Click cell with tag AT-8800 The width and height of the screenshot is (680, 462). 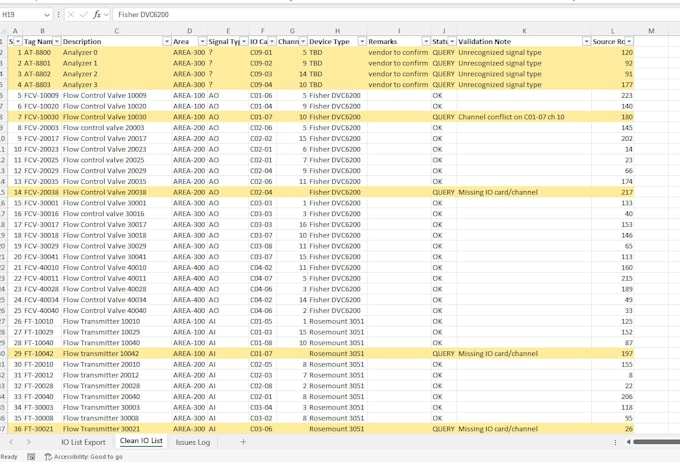coord(42,52)
